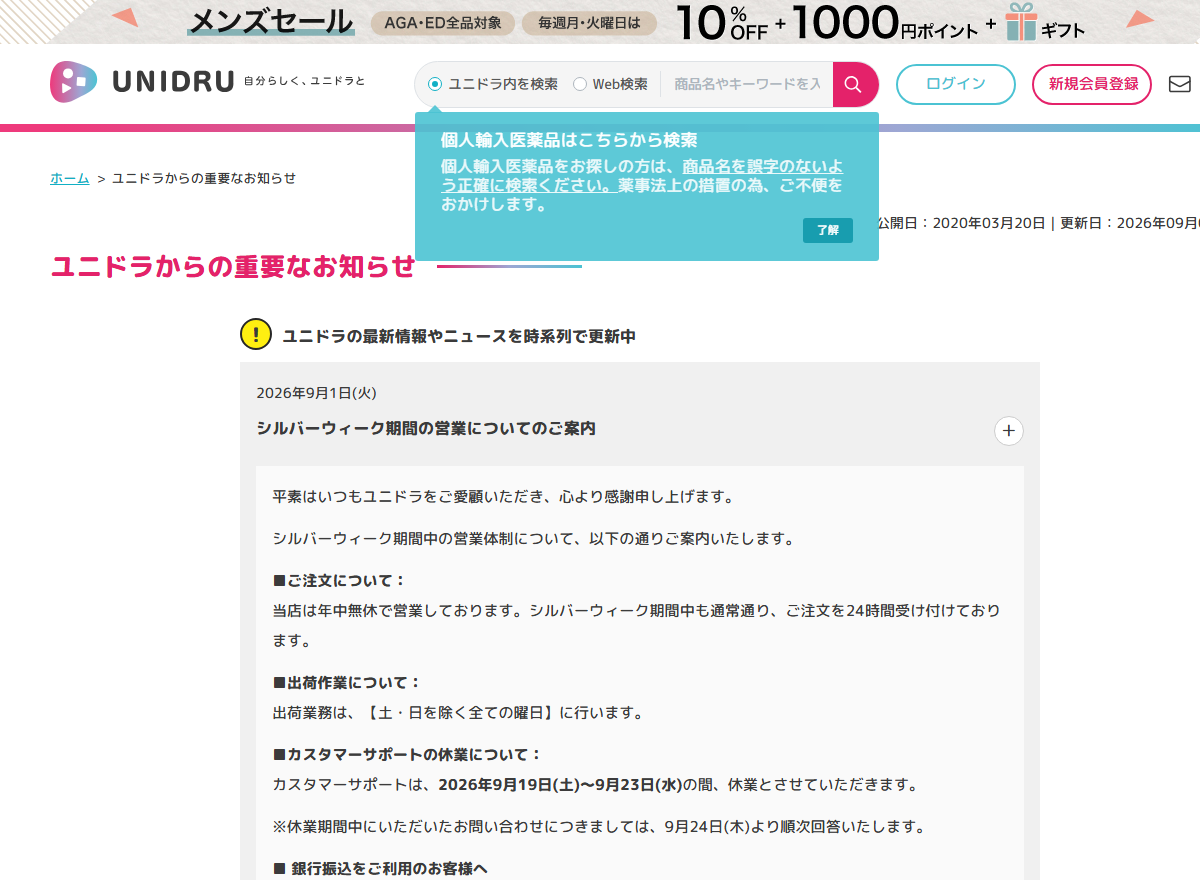Click the heading シルバーウィーク期間の営業についてのご案内
The width and height of the screenshot is (1200, 880).
(x=426, y=428)
